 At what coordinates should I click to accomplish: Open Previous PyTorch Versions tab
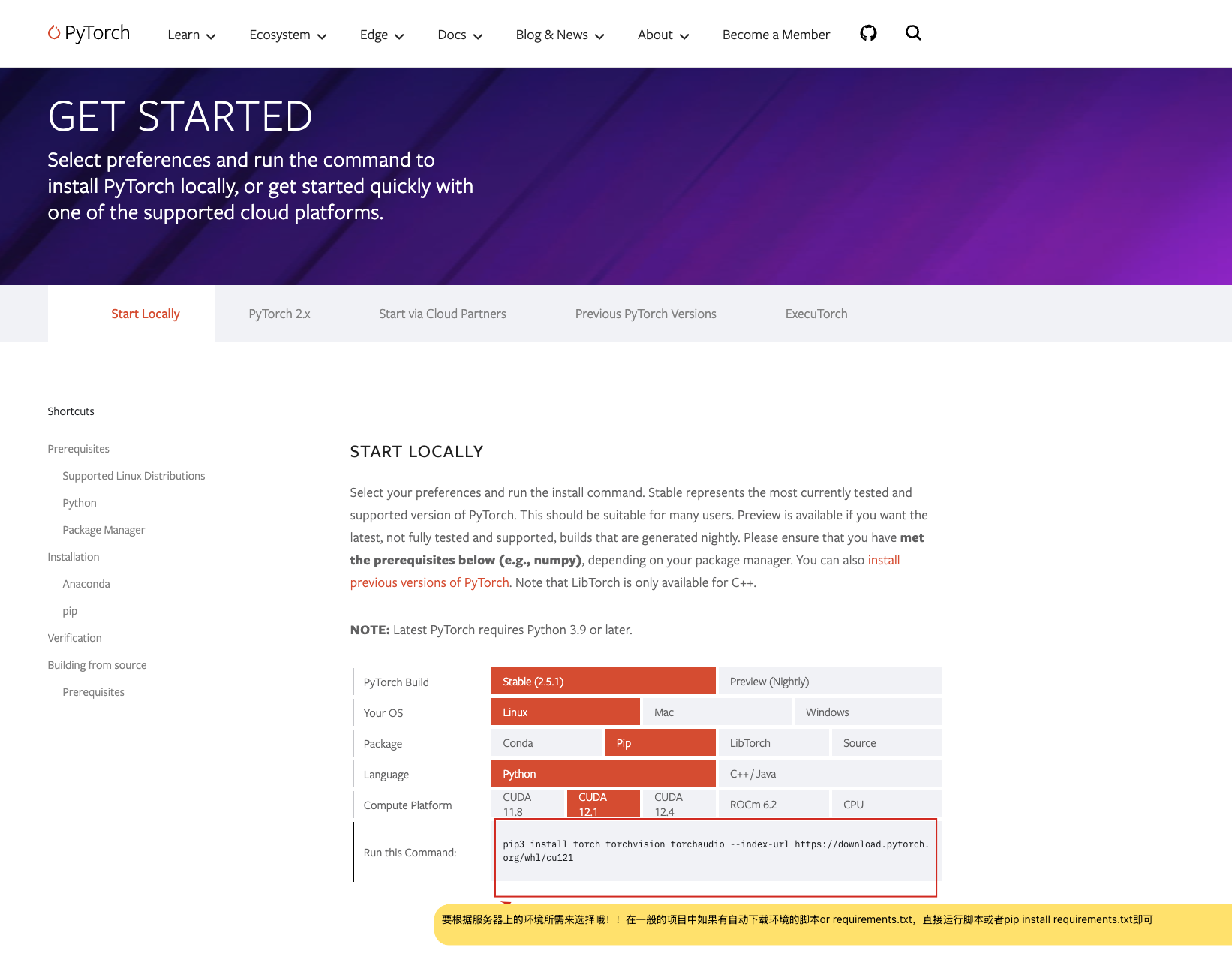tap(646, 314)
